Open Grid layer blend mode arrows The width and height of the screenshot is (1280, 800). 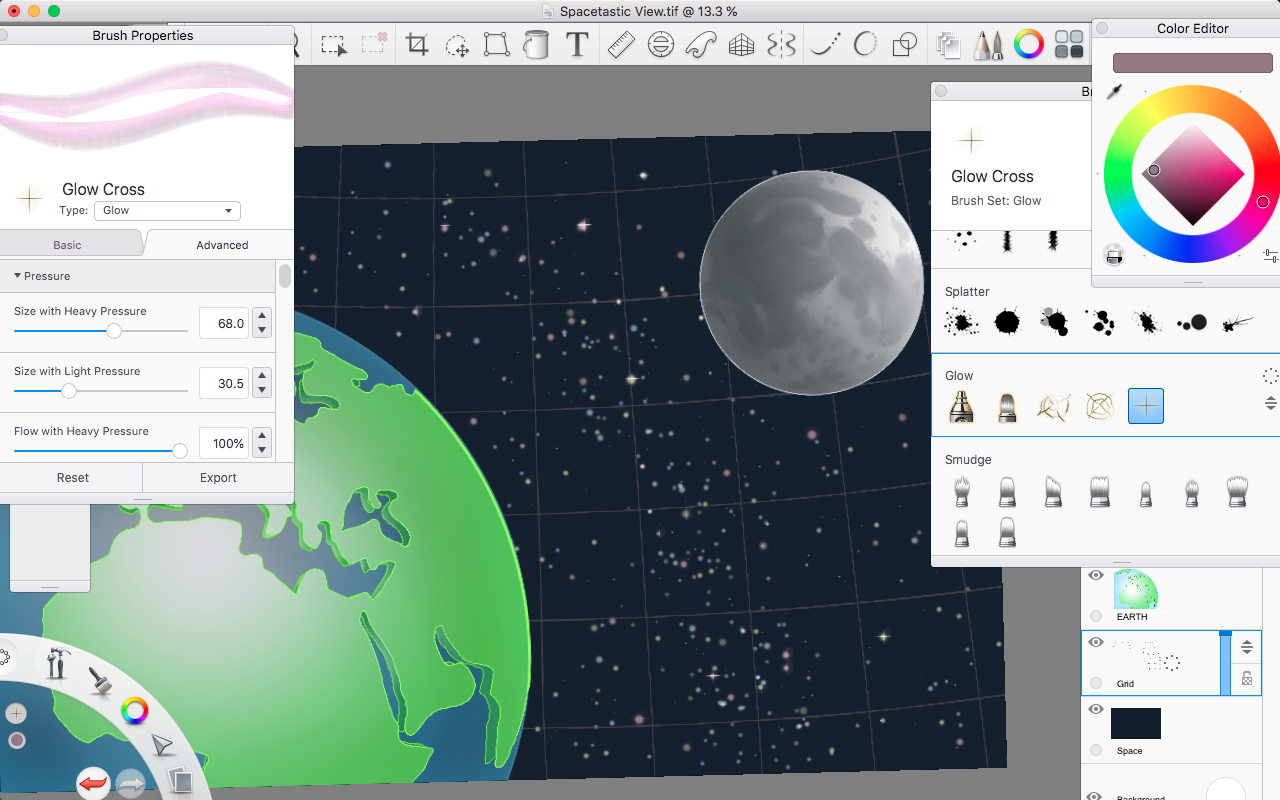1247,647
